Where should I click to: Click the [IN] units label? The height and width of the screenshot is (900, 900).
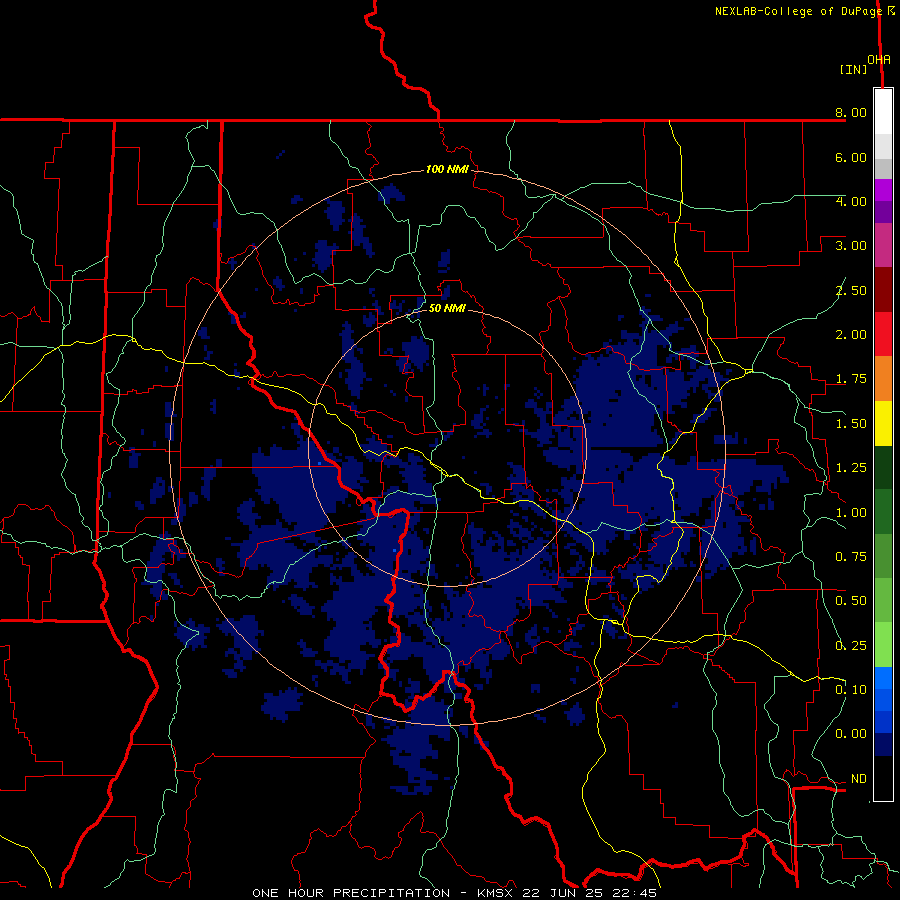854,69
